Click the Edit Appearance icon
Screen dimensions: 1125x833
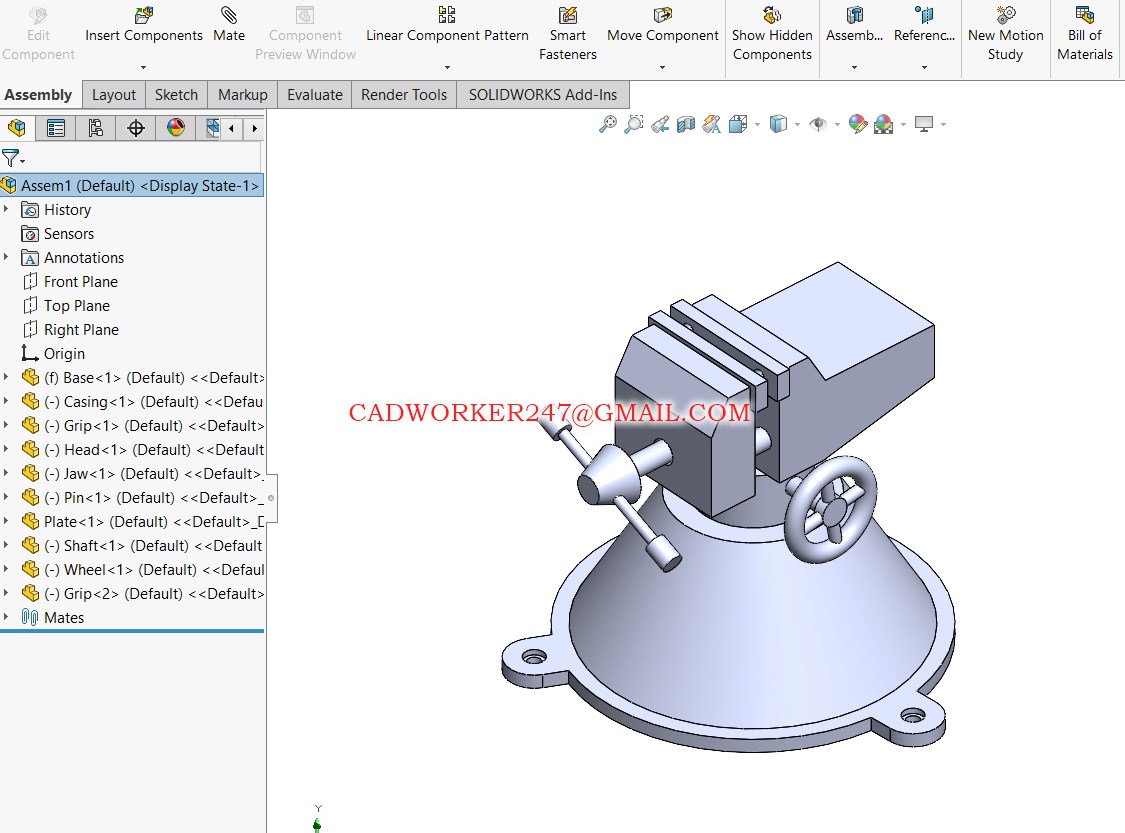[857, 124]
